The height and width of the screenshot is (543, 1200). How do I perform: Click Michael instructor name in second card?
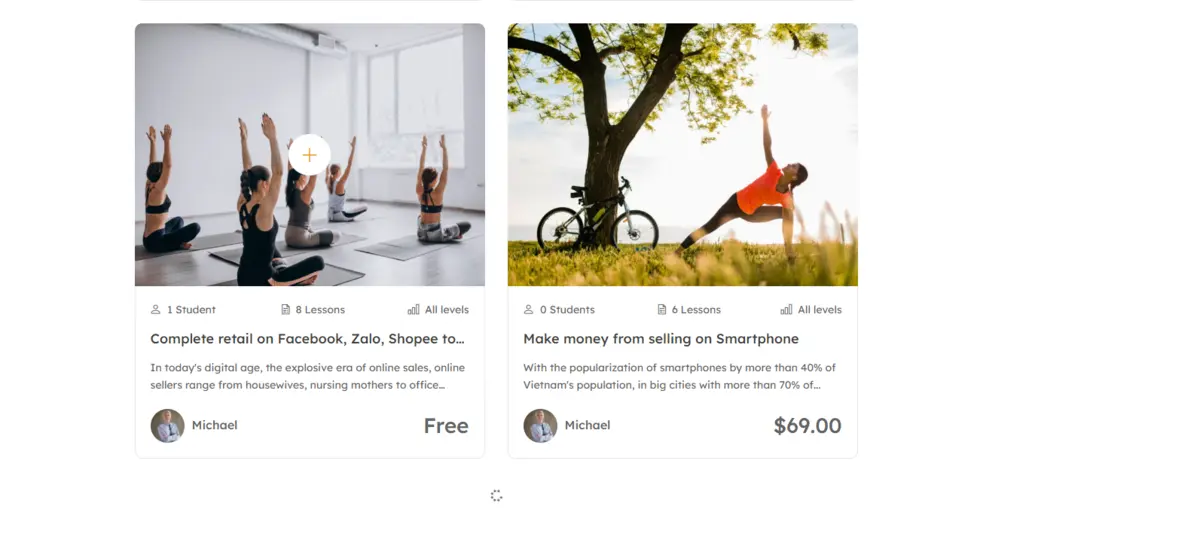(x=588, y=425)
